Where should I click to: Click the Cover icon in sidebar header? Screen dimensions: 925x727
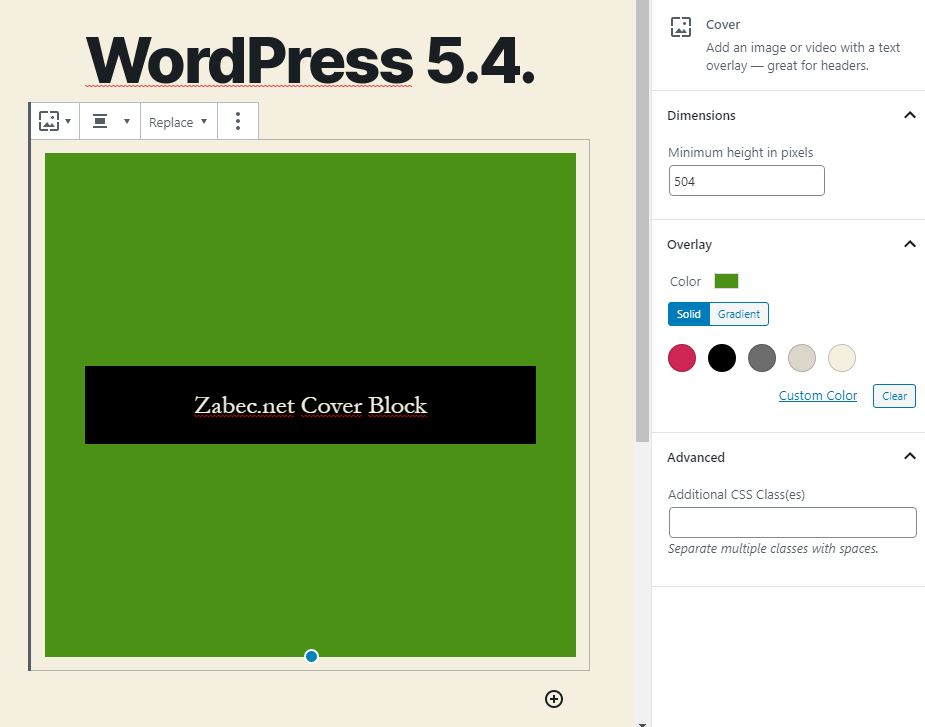(x=681, y=28)
